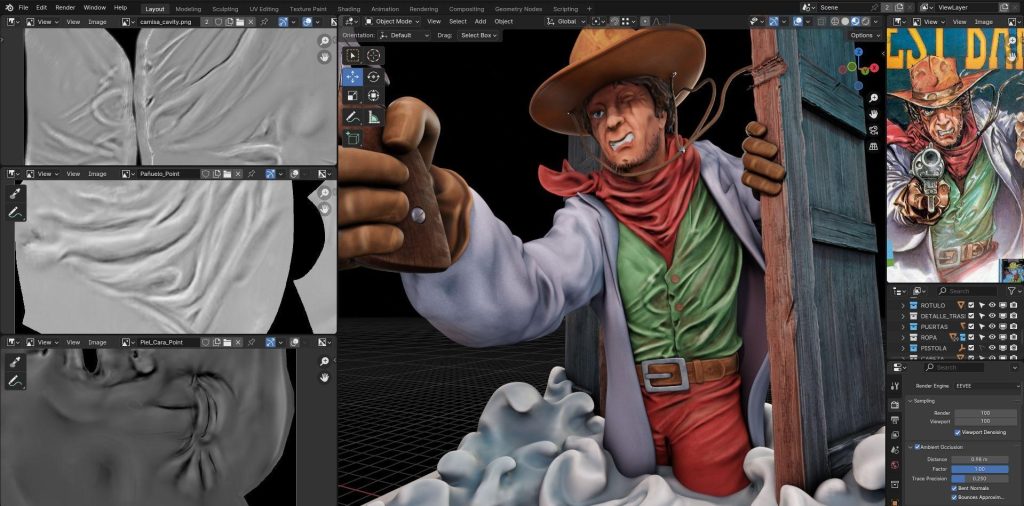Click the Options button in viewport

[865, 35]
